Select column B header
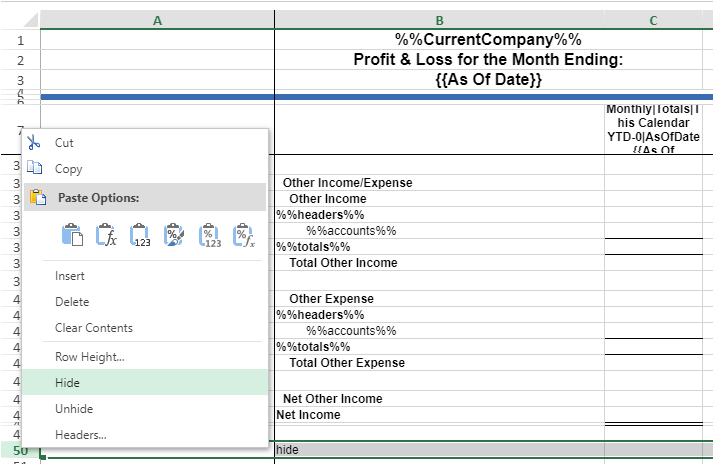 439,20
